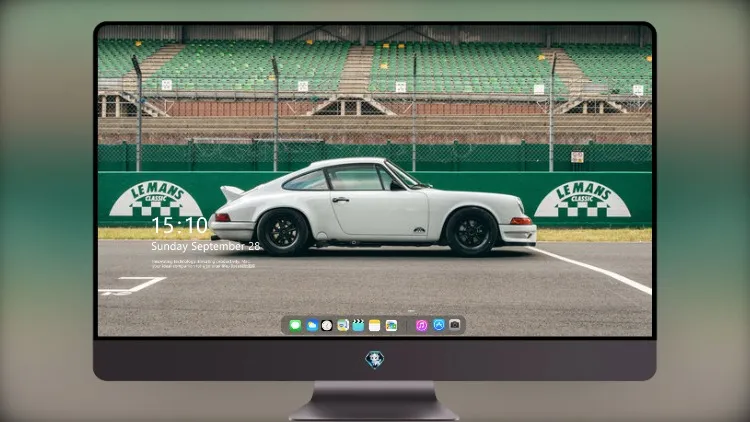Open the Photos gallery app in dock
The height and width of the screenshot is (422, 750).
click(391, 326)
